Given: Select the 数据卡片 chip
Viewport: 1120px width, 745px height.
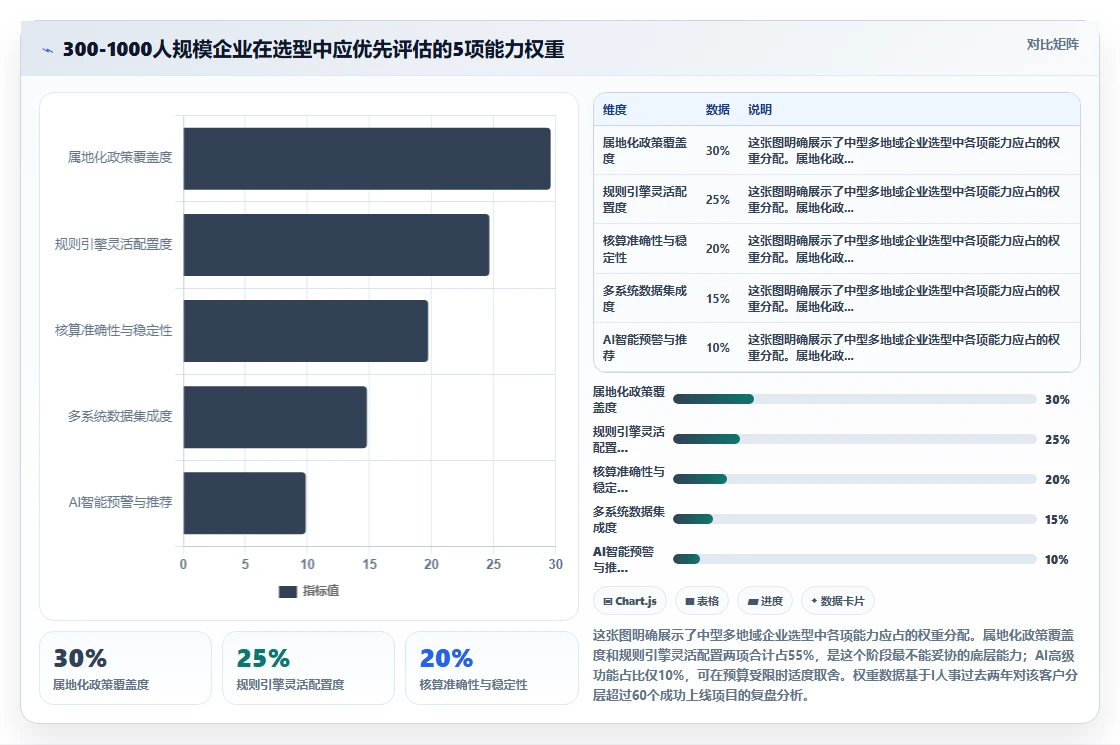Looking at the screenshot, I should [838, 601].
